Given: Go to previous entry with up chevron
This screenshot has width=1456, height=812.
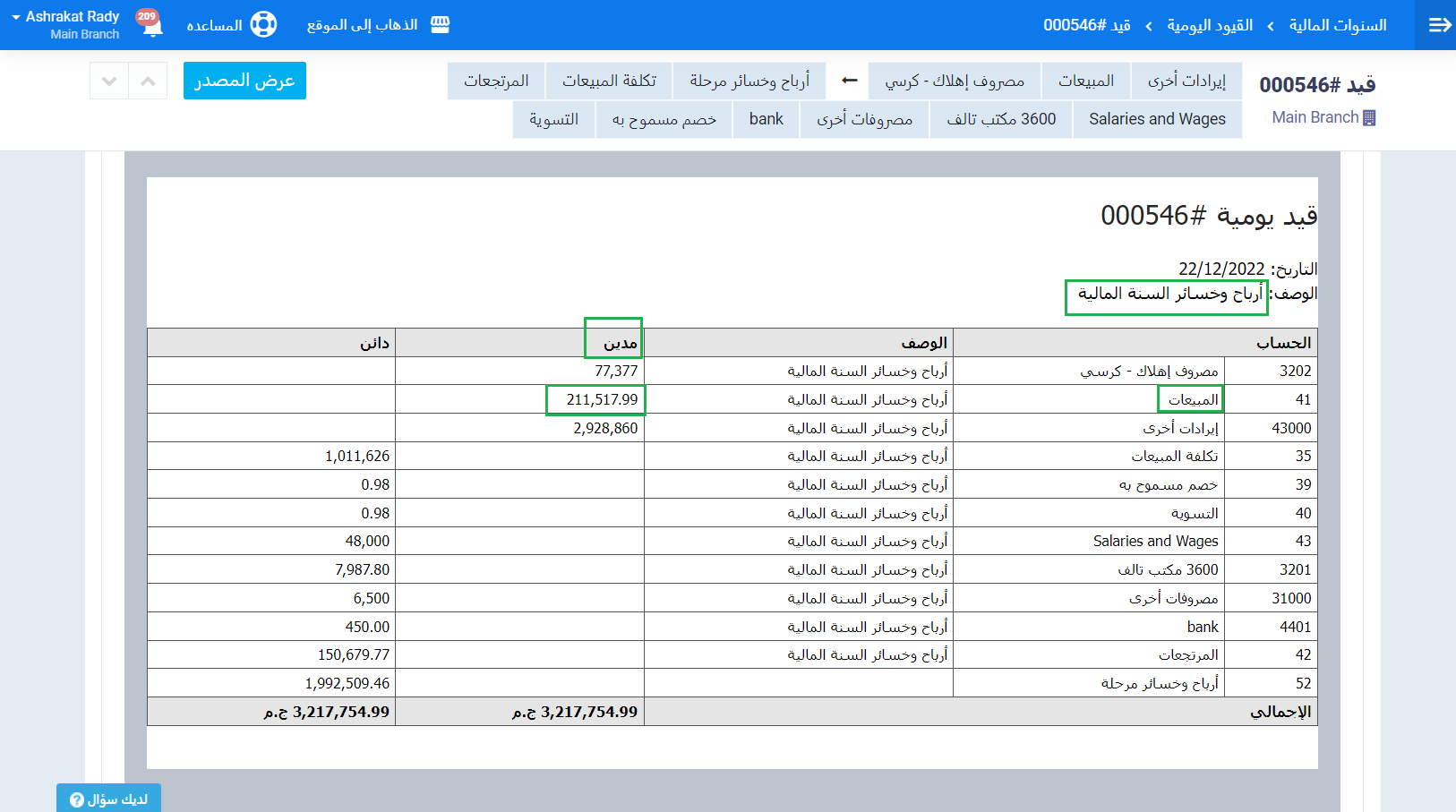Looking at the screenshot, I should point(148,81).
